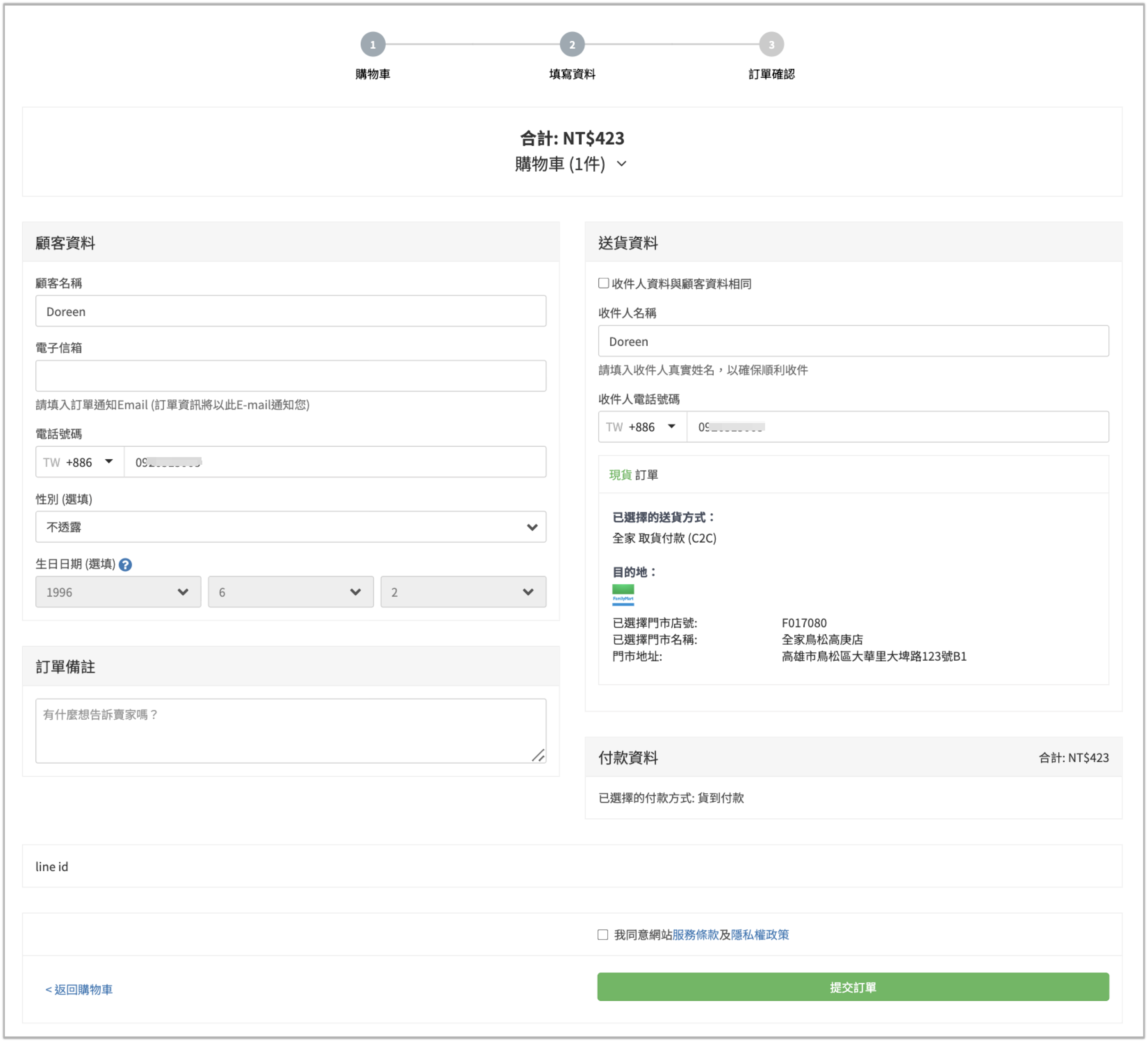The height and width of the screenshot is (1042, 1148).
Task: Click the 購物車 step label
Action: click(x=373, y=74)
